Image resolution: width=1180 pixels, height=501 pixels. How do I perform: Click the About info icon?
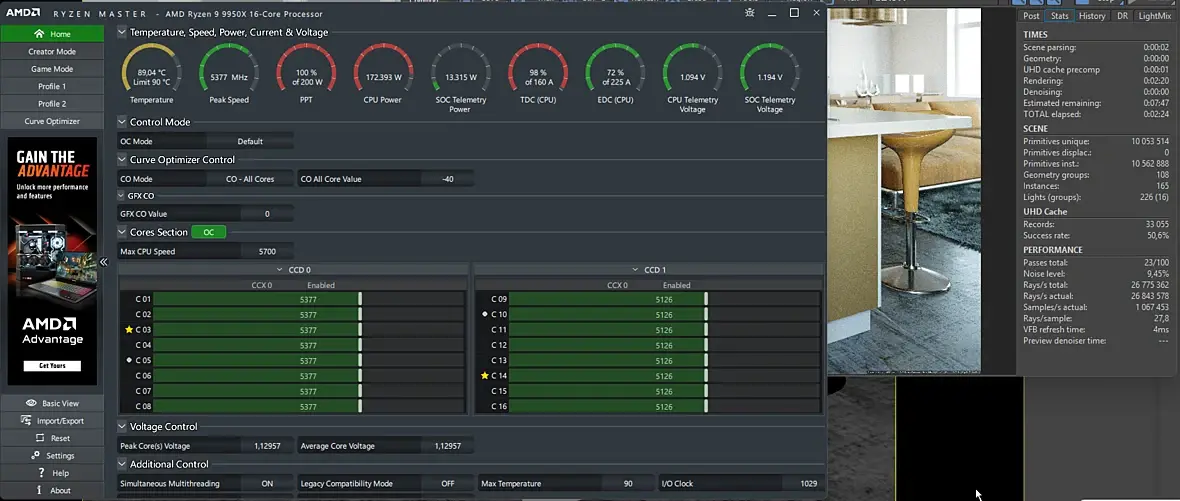click(41, 490)
